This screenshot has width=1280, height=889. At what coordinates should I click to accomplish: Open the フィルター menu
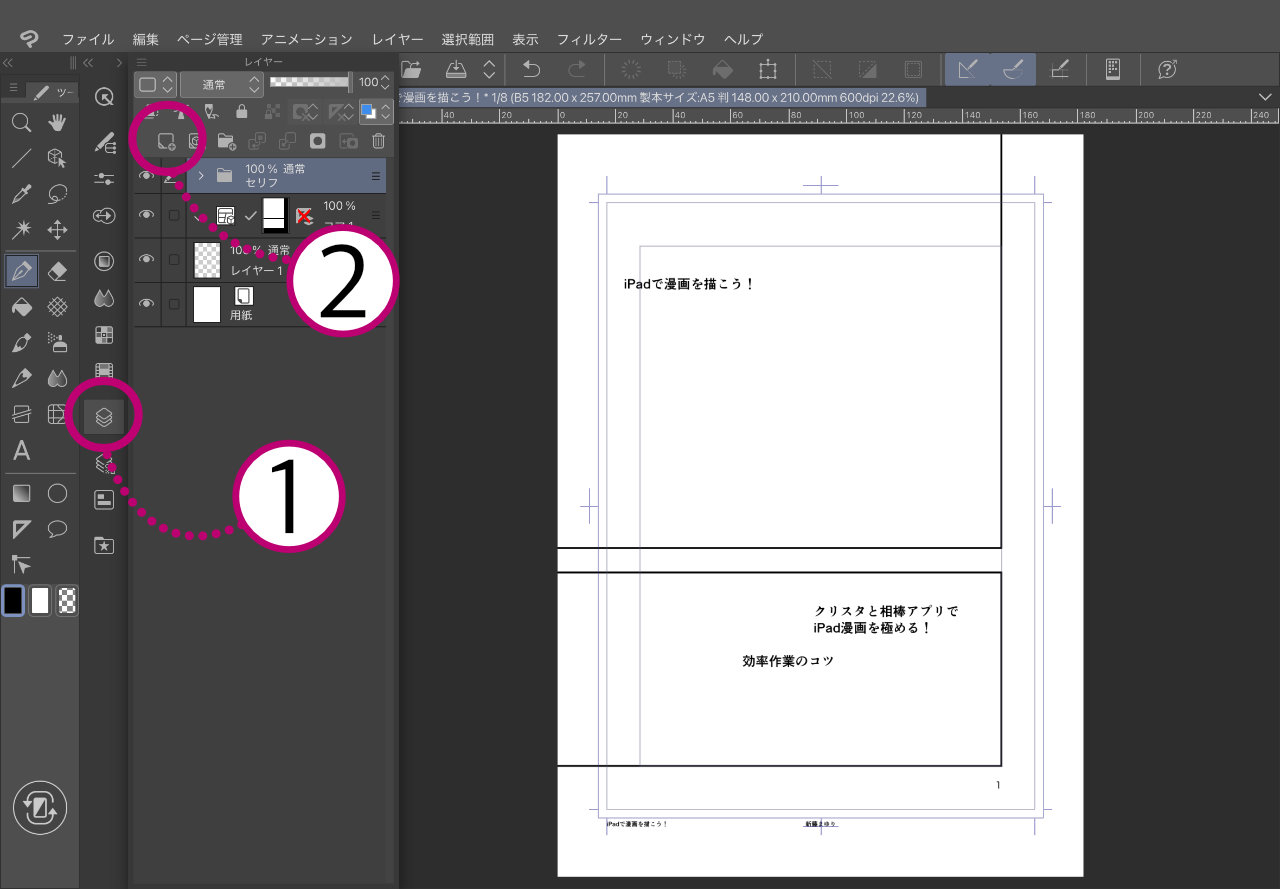pyautogui.click(x=589, y=39)
